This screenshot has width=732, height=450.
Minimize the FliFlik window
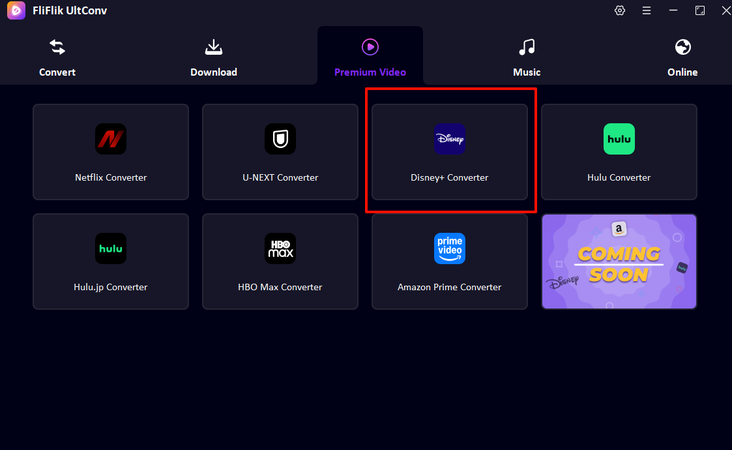pos(673,10)
